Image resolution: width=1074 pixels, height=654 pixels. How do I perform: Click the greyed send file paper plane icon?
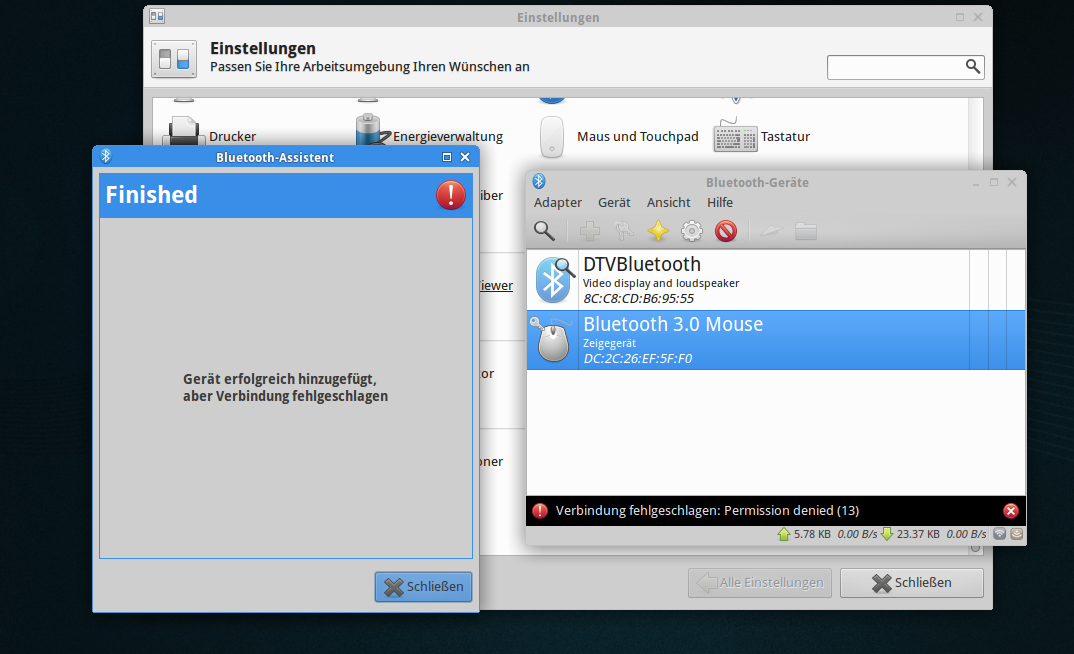(771, 231)
